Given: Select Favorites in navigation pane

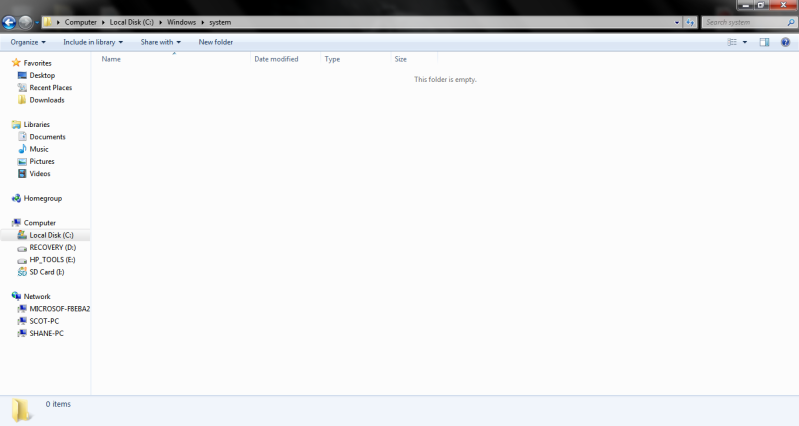Looking at the screenshot, I should pos(37,63).
